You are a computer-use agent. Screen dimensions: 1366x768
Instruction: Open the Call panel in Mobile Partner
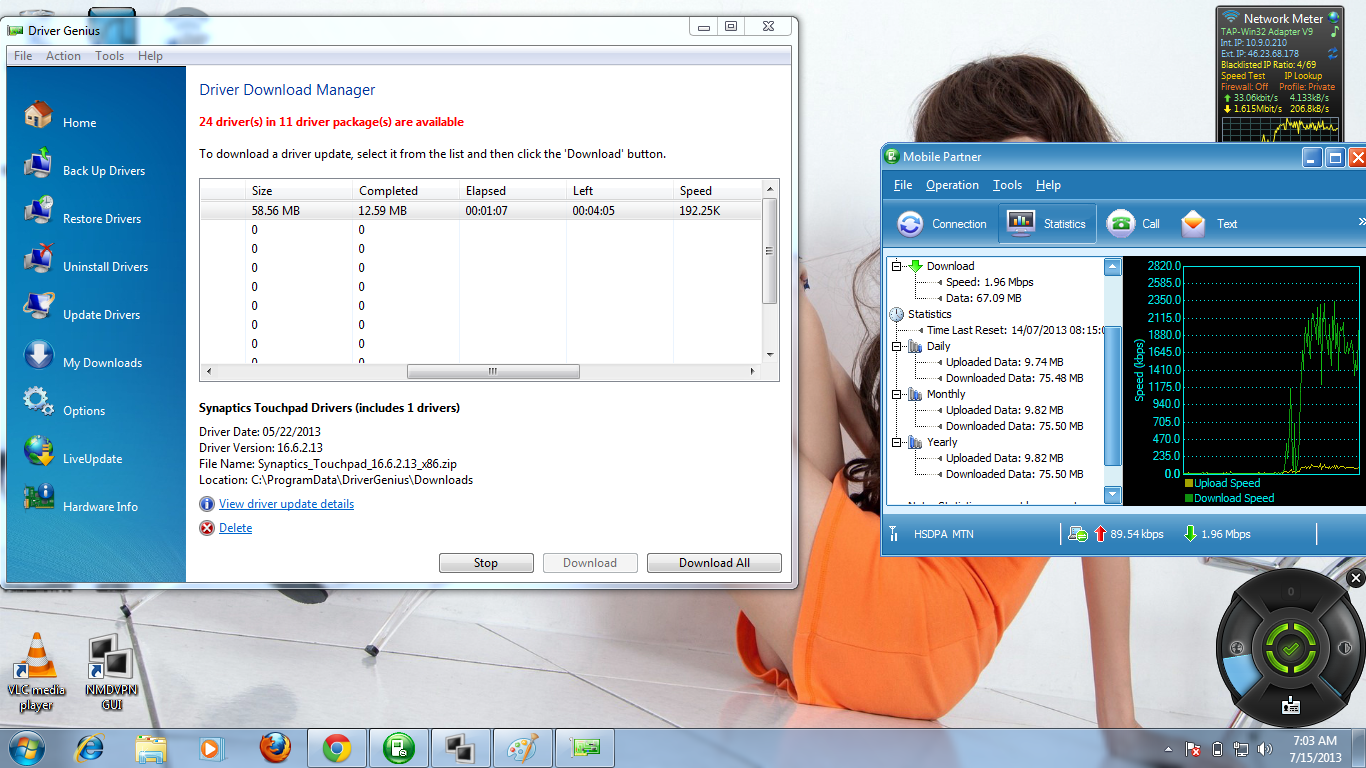tap(1134, 224)
